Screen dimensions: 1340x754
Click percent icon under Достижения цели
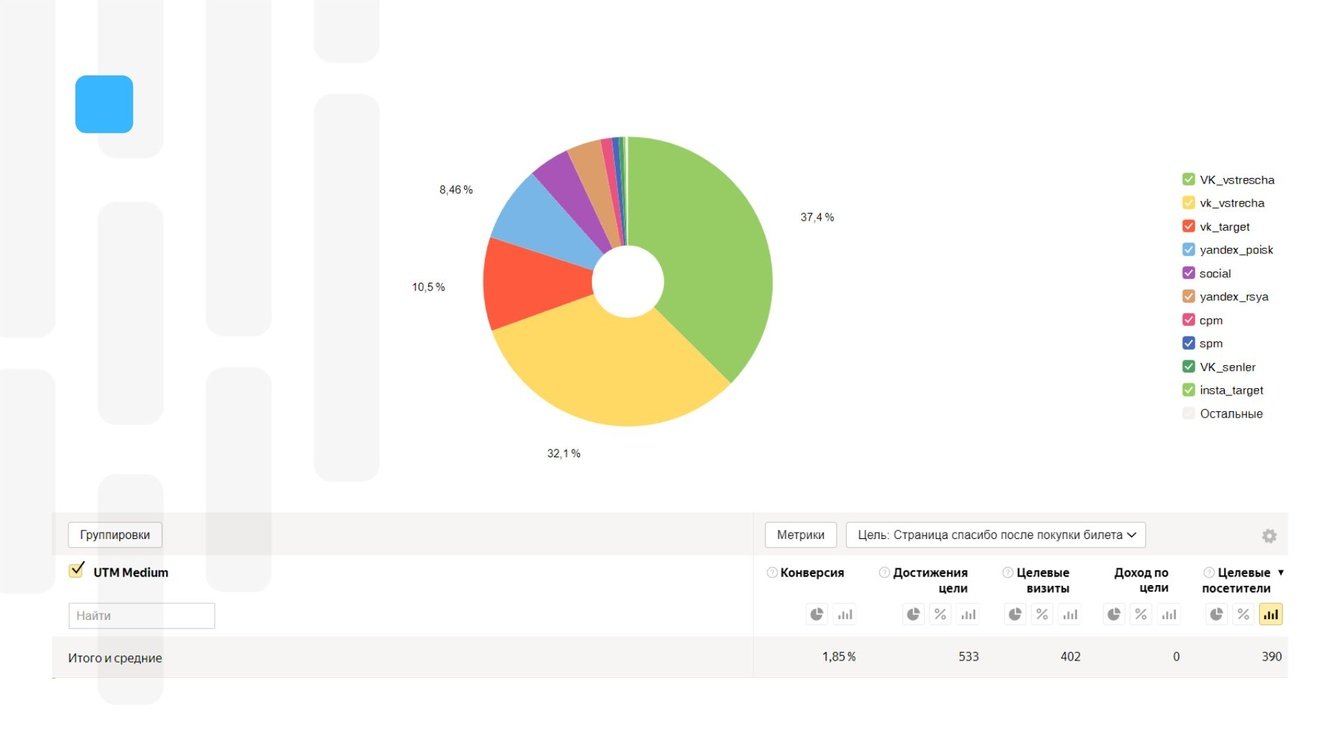coord(940,614)
